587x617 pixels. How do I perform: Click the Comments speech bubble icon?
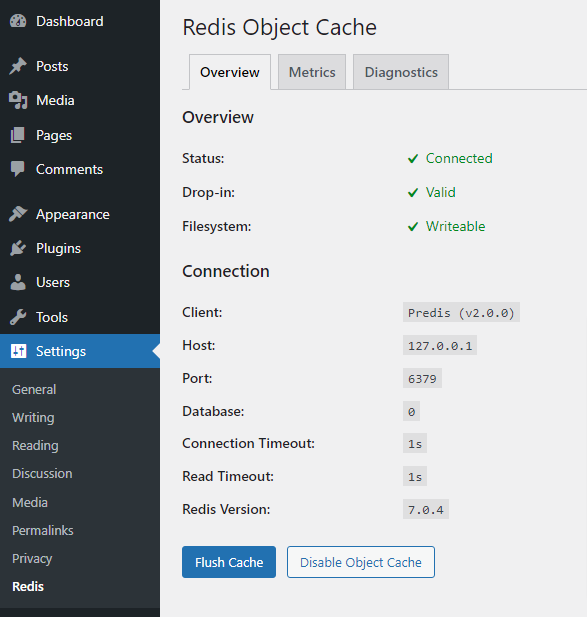18,169
